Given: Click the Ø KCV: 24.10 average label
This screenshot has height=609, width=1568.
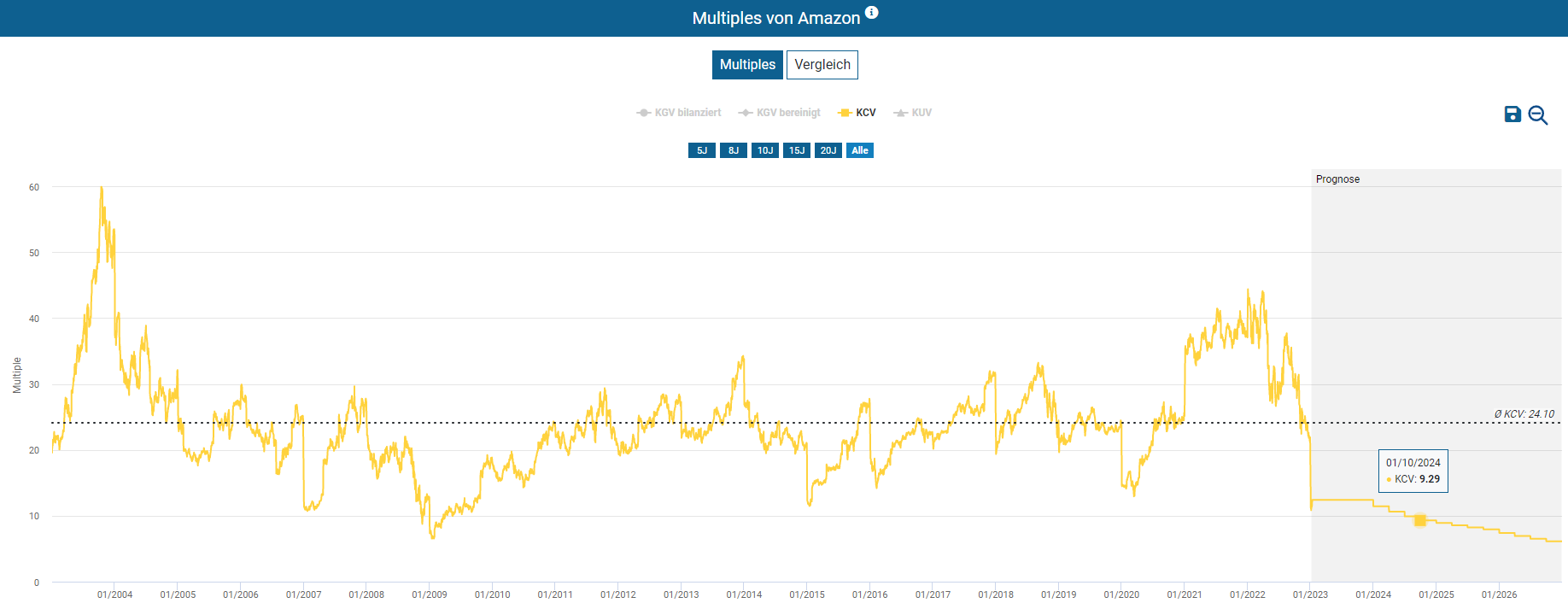Looking at the screenshot, I should (x=1524, y=414).
